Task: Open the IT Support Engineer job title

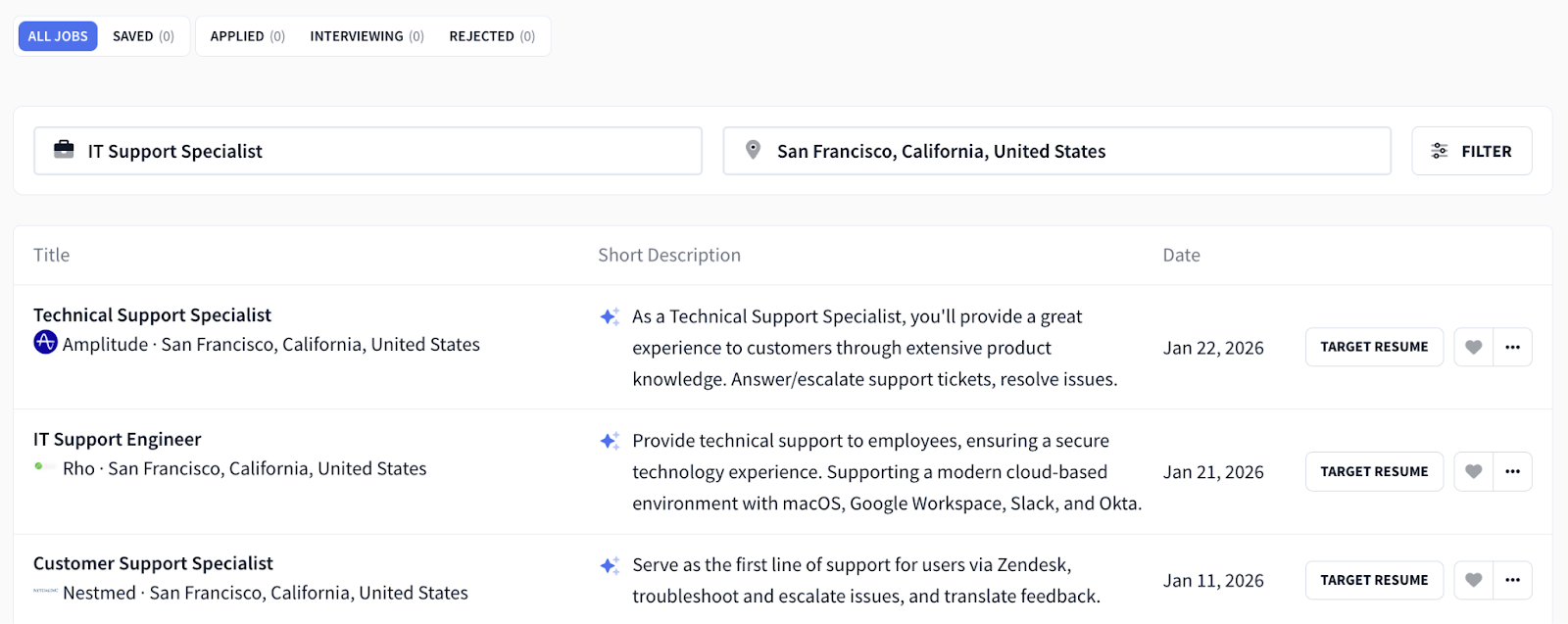Action: coord(118,439)
